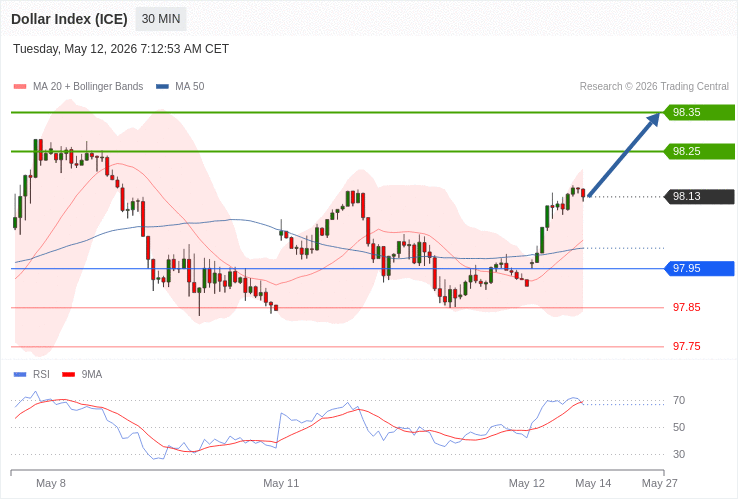The width and height of the screenshot is (738, 500).
Task: Toggle the MA 20 + Bollinger Bands legend
Action: (79, 87)
